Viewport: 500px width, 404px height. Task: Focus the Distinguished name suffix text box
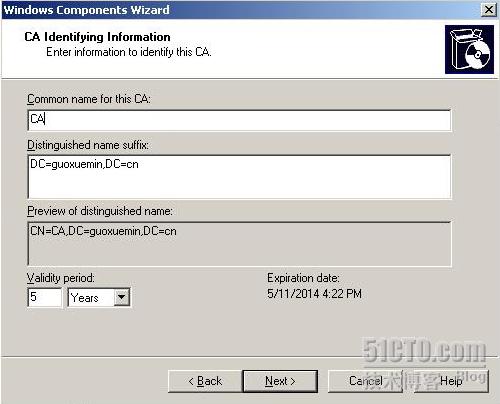coord(239,177)
